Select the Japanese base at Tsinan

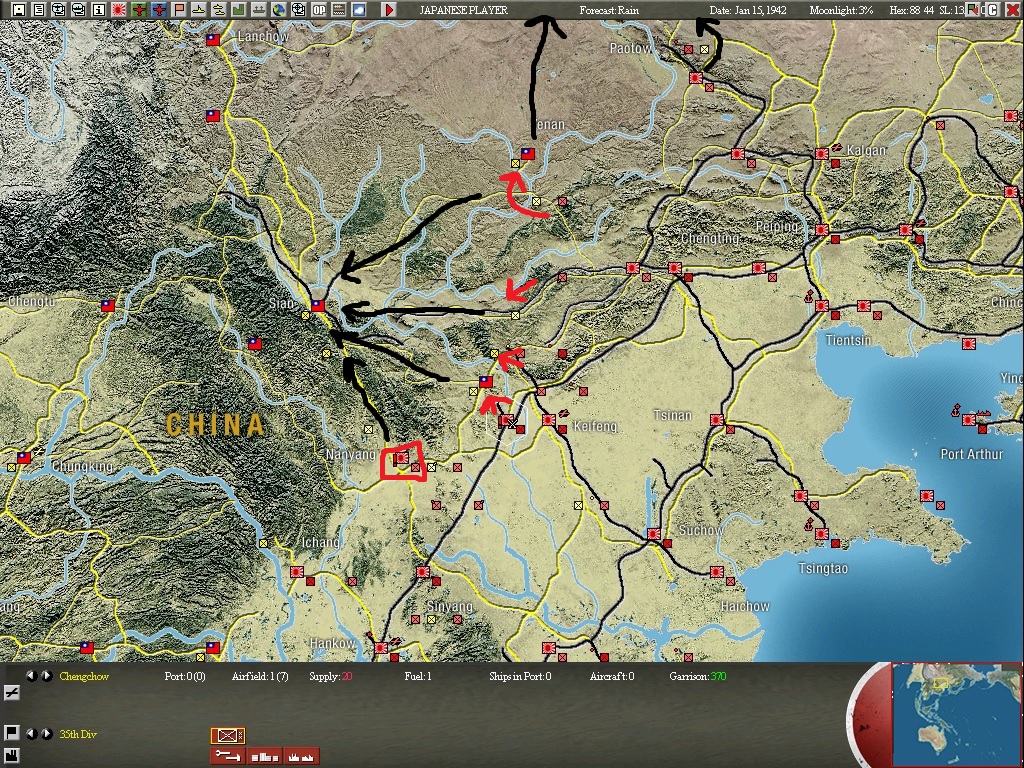click(x=716, y=420)
